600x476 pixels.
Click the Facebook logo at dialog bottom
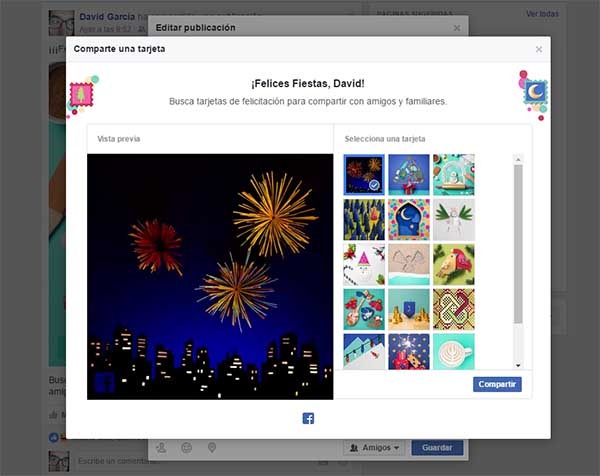click(308, 418)
